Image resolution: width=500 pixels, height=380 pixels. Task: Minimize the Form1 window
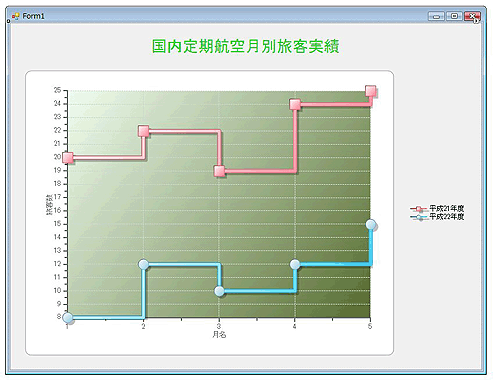tap(436, 16)
